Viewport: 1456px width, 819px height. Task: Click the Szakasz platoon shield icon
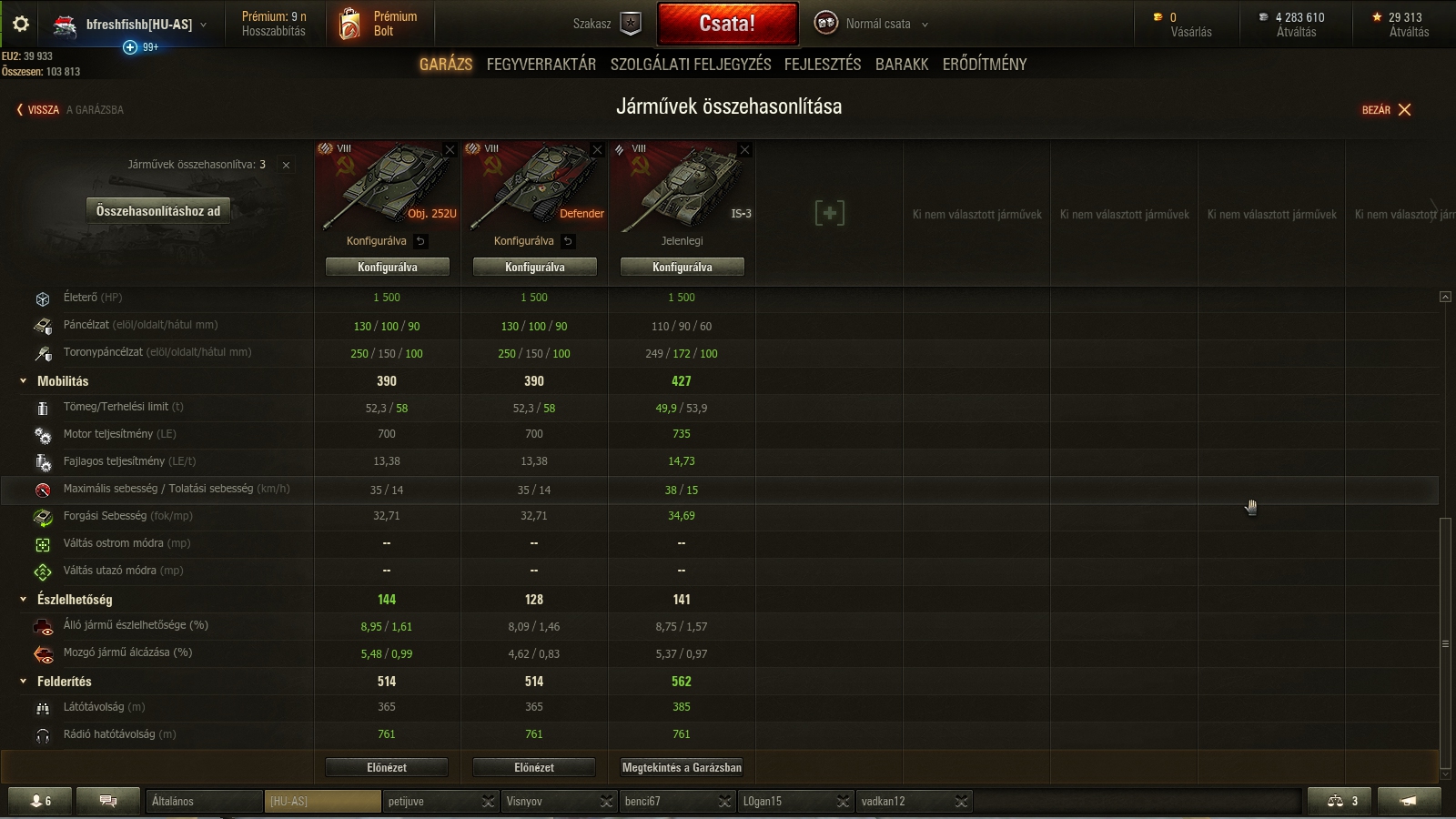click(x=631, y=25)
